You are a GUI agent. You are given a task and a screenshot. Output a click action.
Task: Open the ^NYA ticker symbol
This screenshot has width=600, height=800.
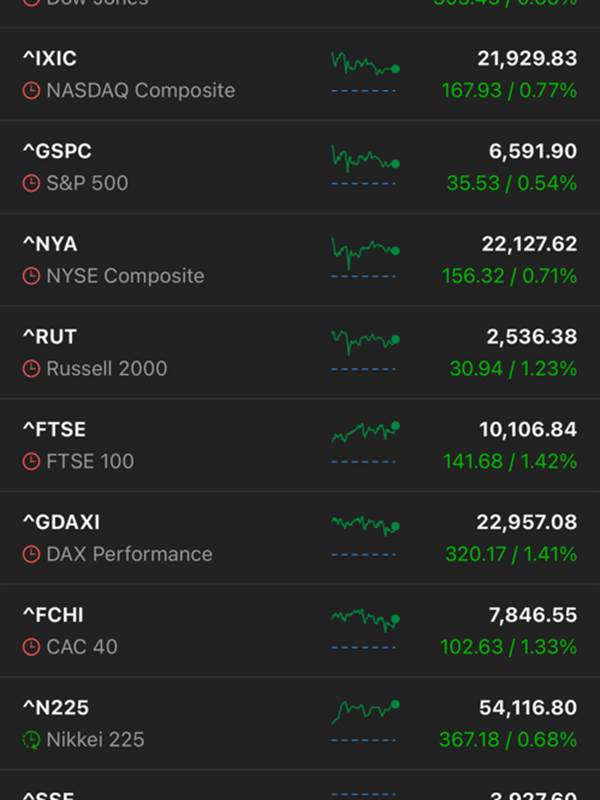pyautogui.click(x=49, y=244)
